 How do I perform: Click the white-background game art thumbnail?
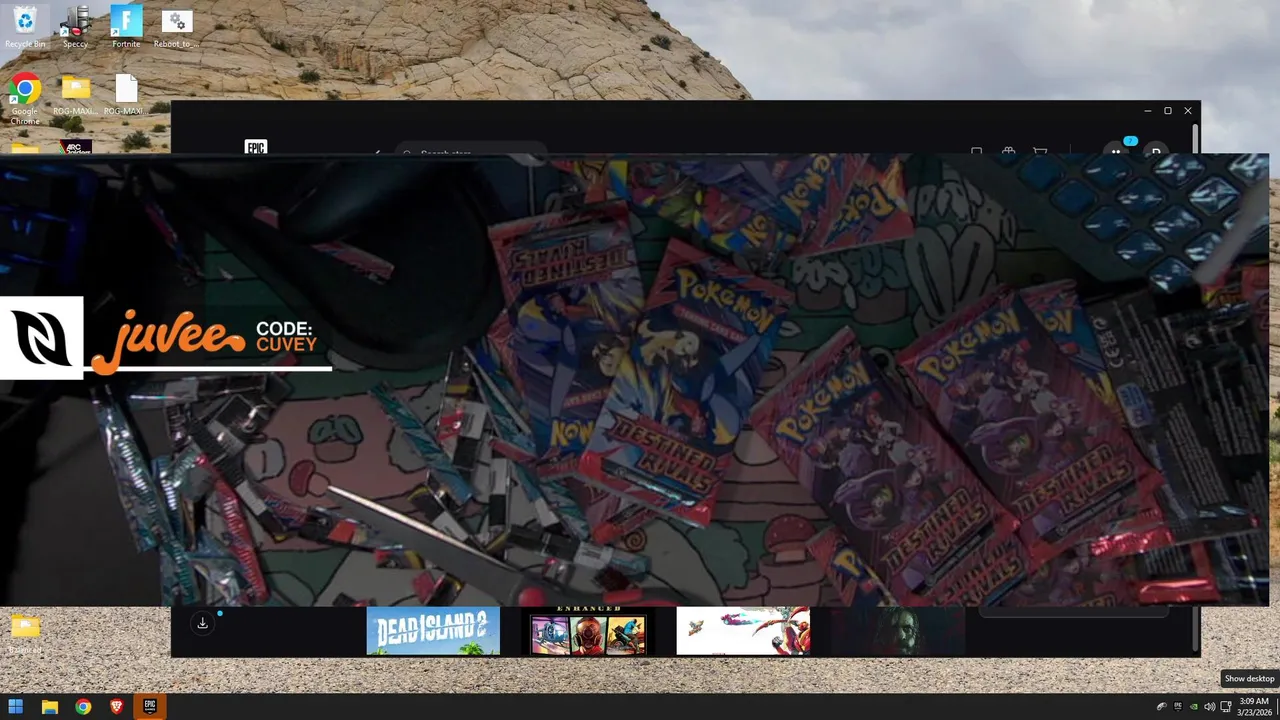743,631
